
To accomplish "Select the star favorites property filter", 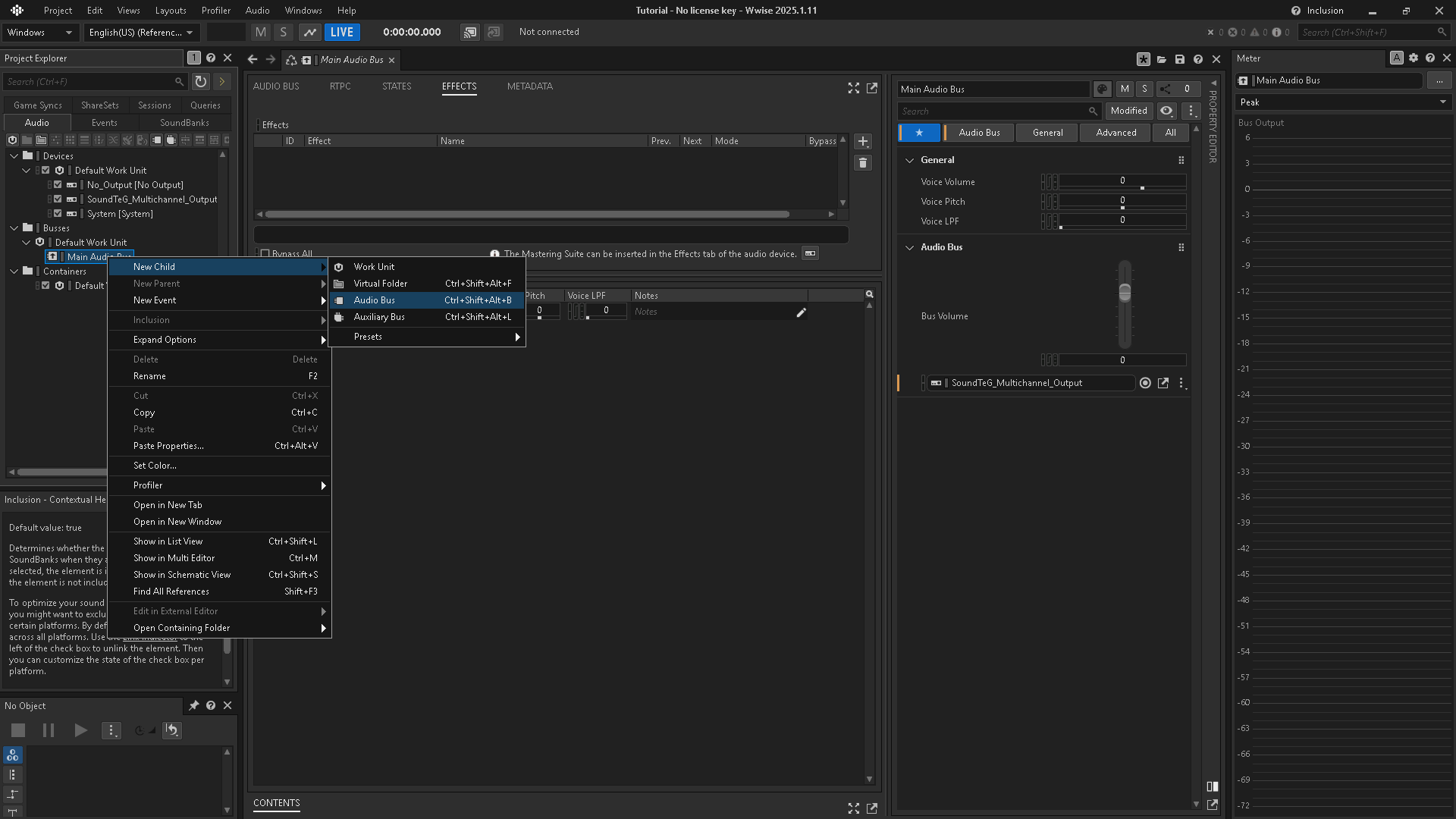I will click(x=919, y=133).
